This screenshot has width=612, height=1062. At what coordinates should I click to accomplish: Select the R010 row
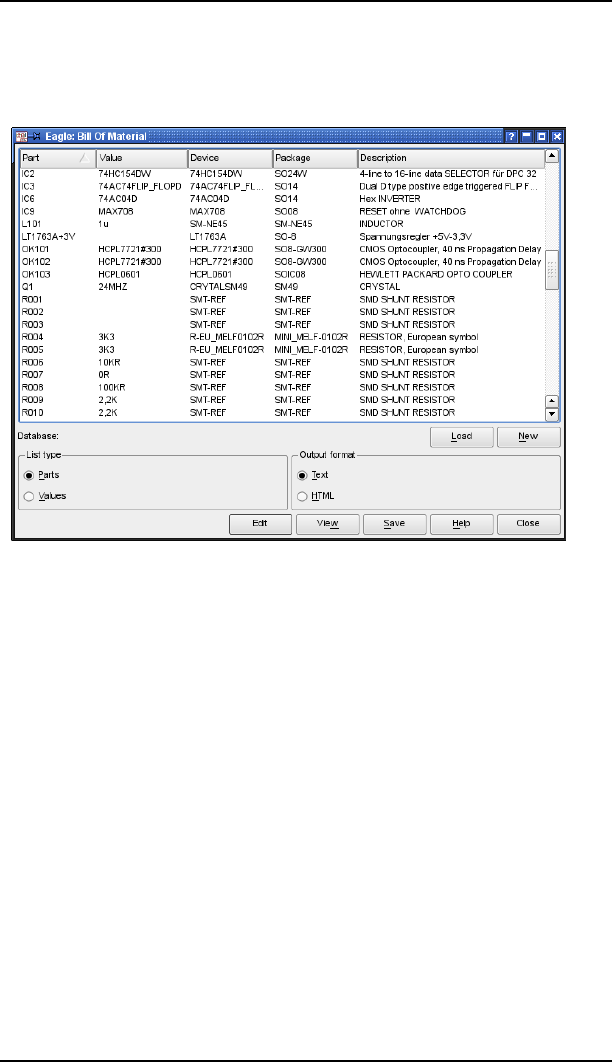coord(282,412)
